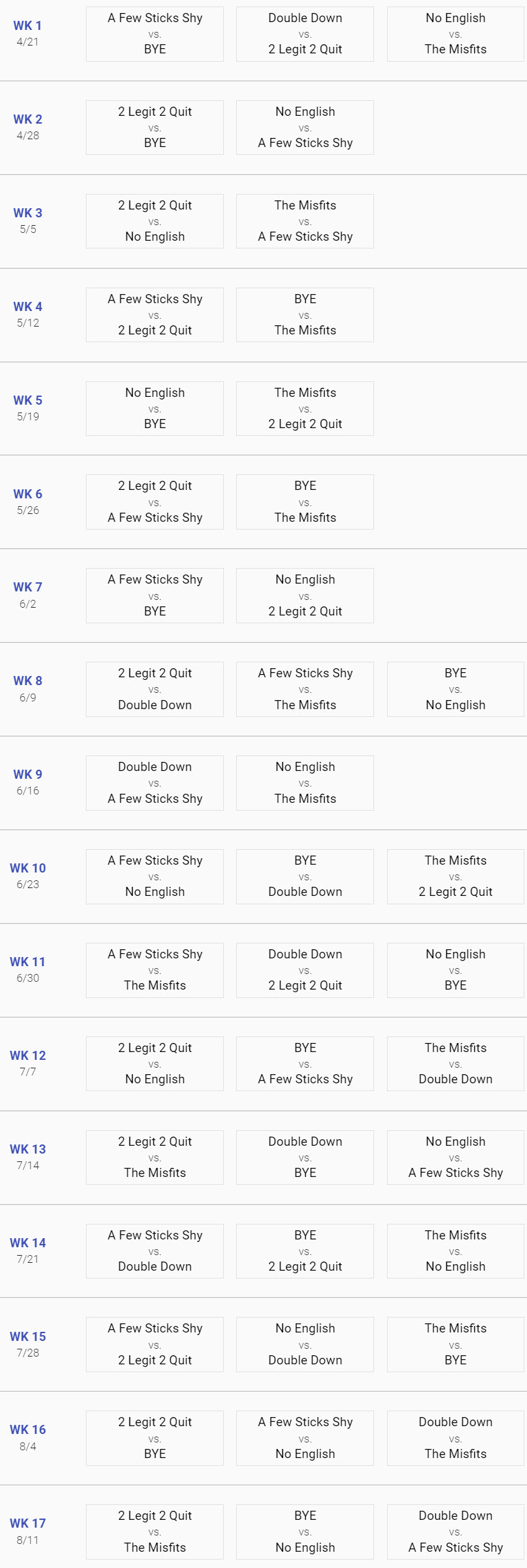Viewport: 527px width, 1568px height.
Task: Open the WK 1 week link
Action: click(27, 25)
